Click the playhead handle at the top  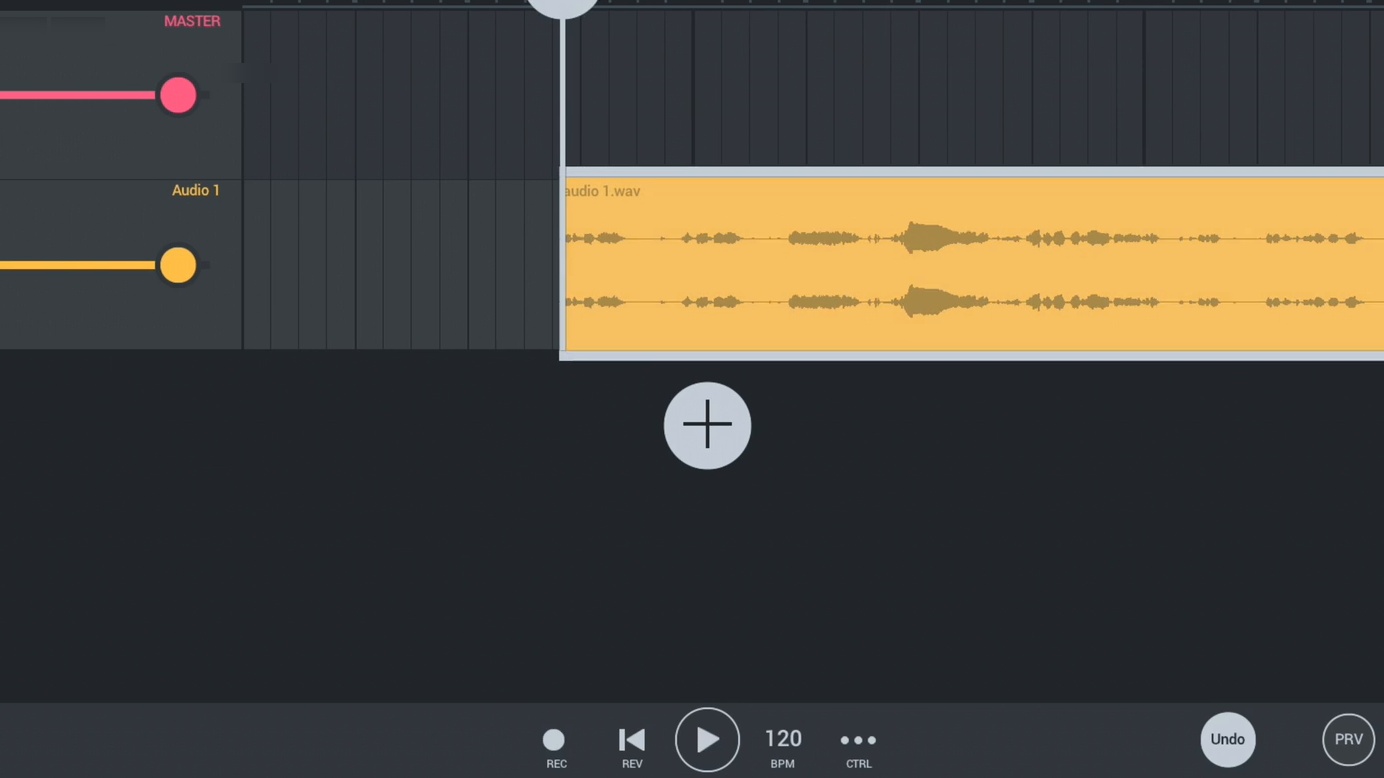coord(563,6)
